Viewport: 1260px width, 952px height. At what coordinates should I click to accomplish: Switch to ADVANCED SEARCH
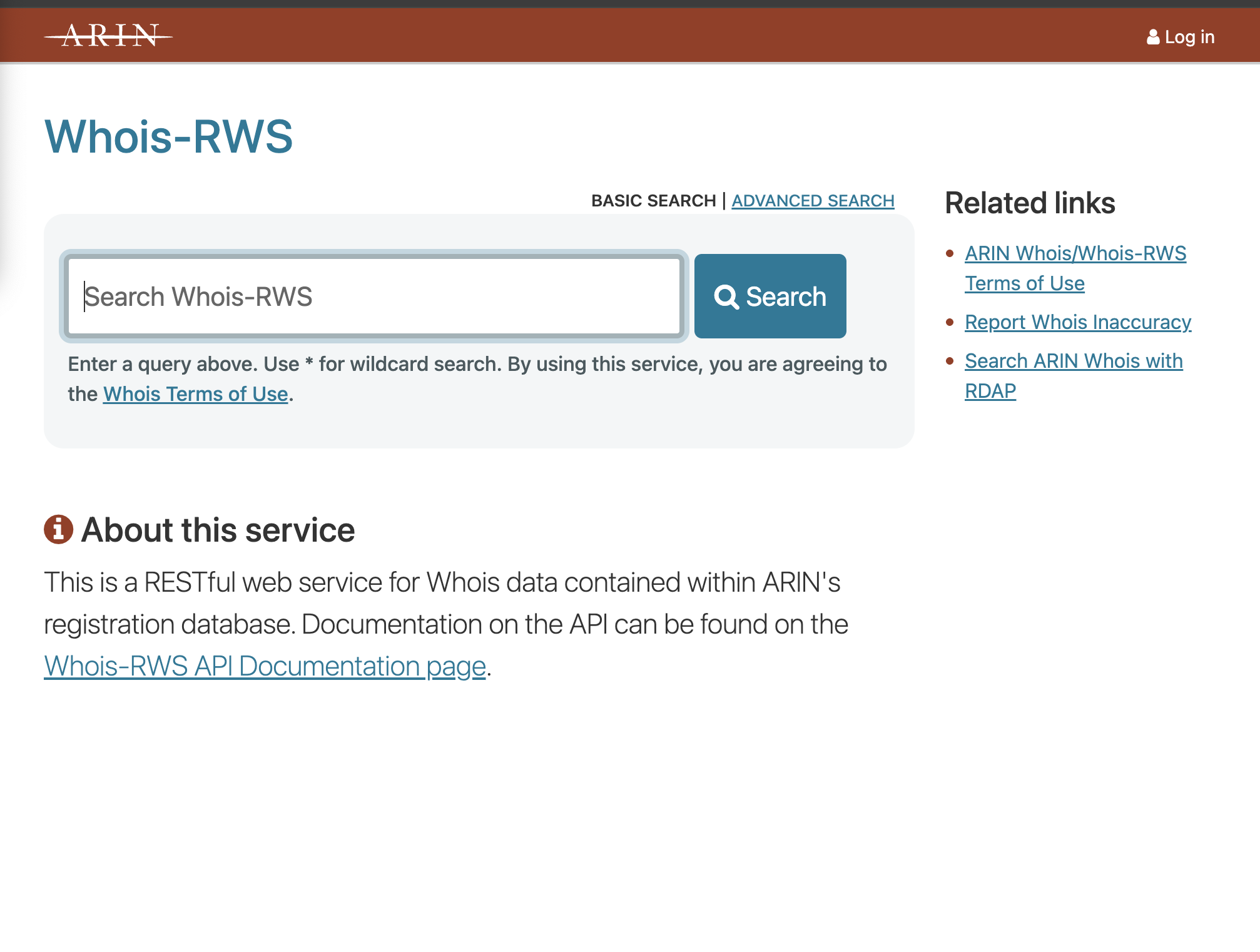click(x=812, y=200)
